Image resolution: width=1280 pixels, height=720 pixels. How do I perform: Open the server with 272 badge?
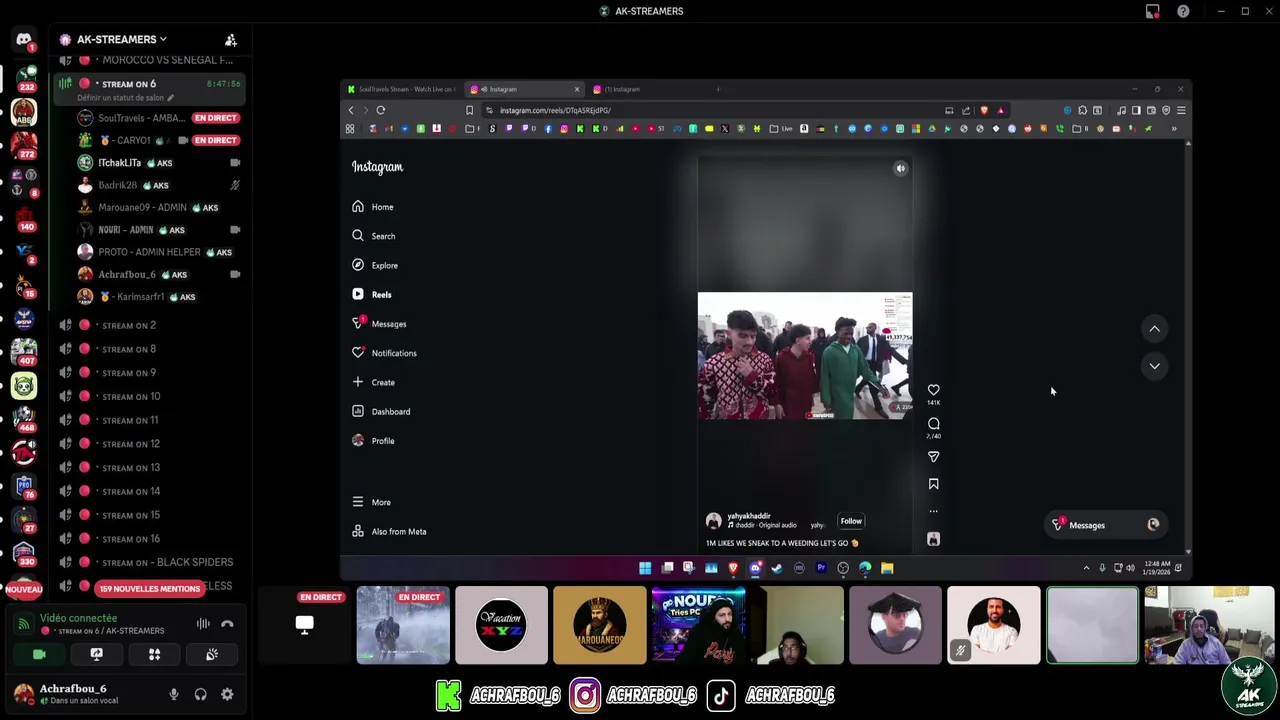(x=24, y=145)
